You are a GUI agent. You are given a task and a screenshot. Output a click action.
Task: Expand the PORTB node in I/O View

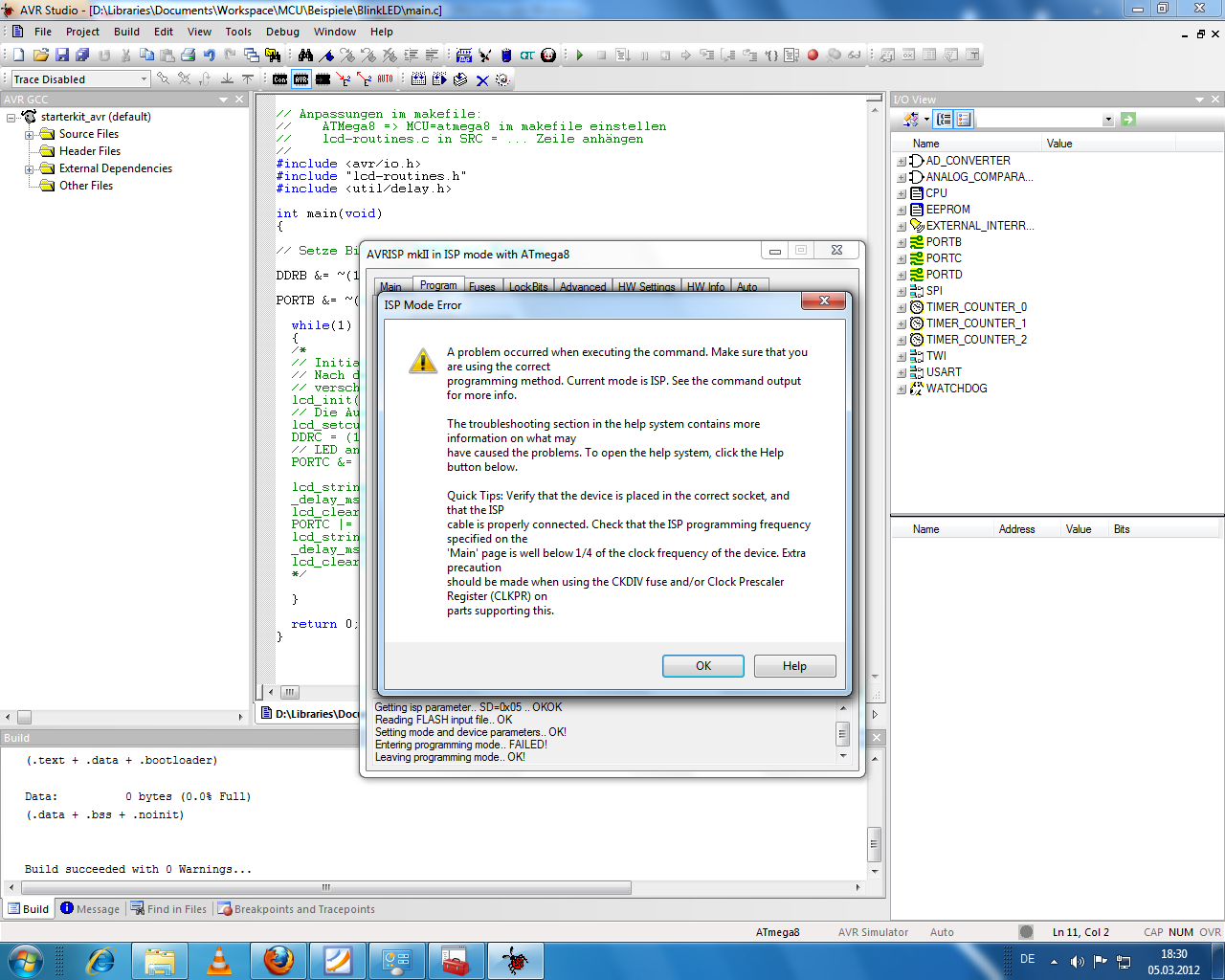[x=902, y=243]
